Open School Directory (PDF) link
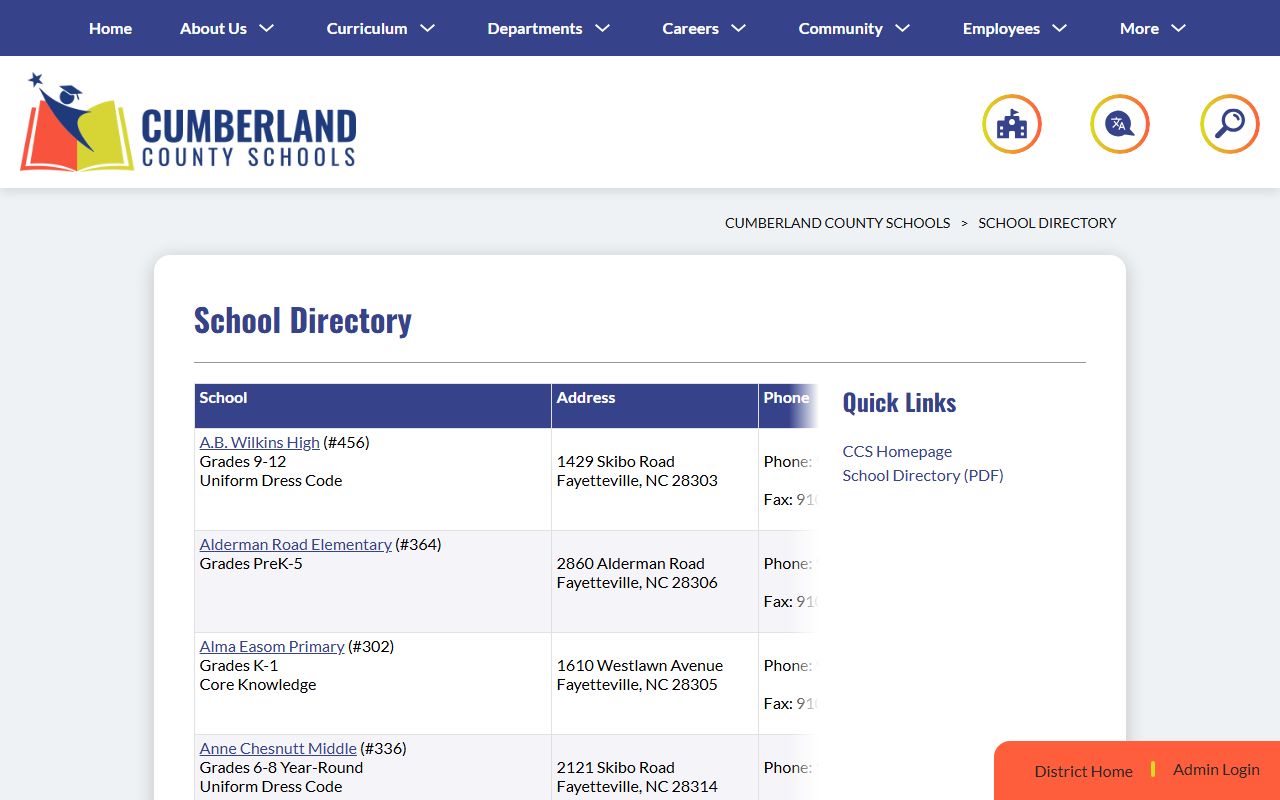The image size is (1280, 800). point(923,475)
